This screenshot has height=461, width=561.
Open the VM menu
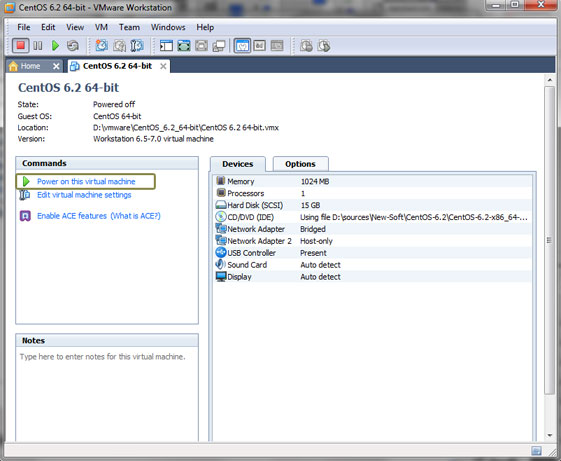click(101, 27)
